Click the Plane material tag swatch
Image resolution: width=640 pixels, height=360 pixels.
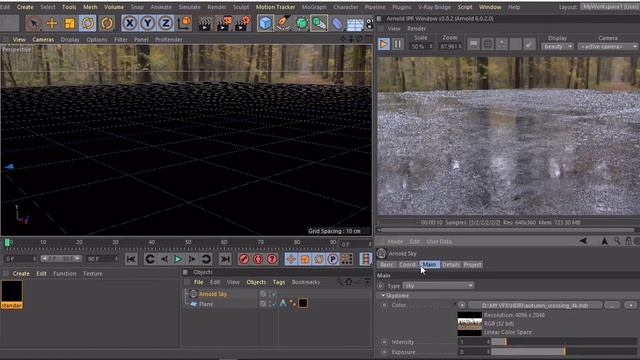coord(303,303)
